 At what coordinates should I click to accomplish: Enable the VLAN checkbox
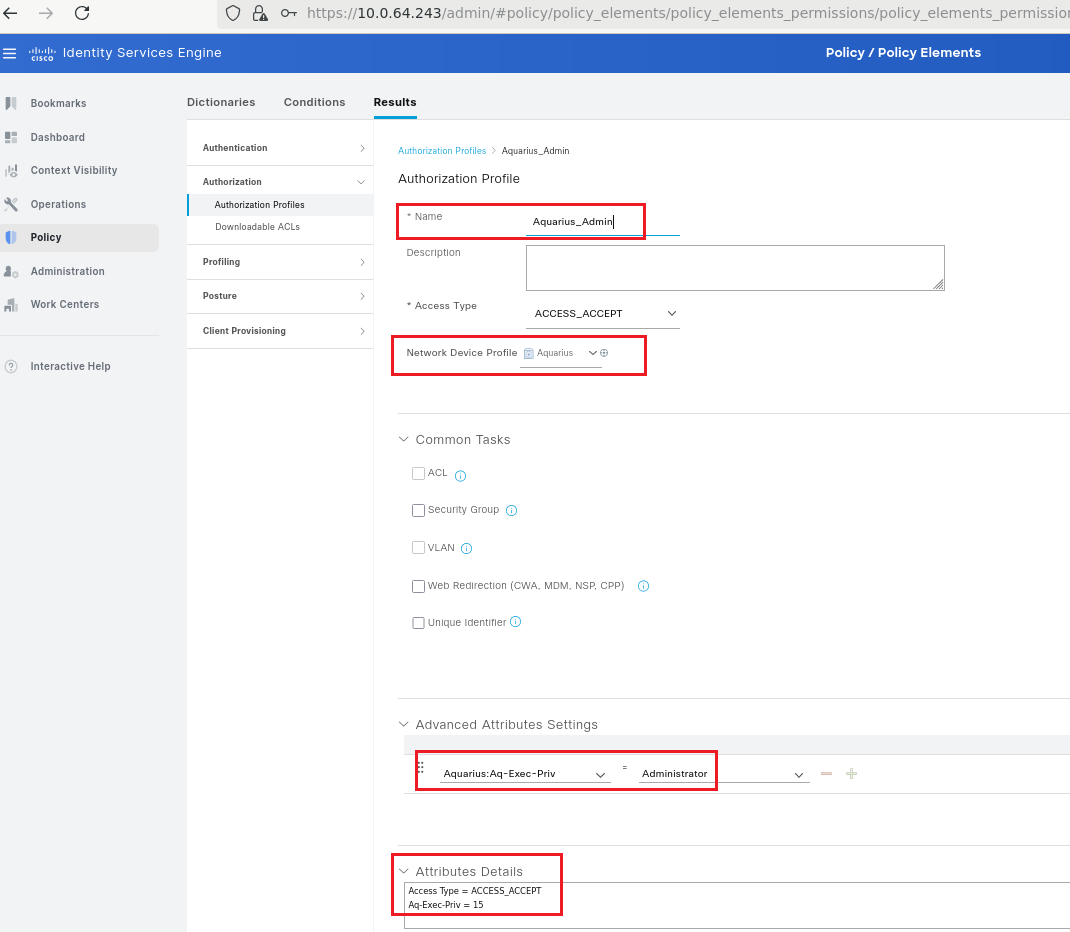coord(418,548)
